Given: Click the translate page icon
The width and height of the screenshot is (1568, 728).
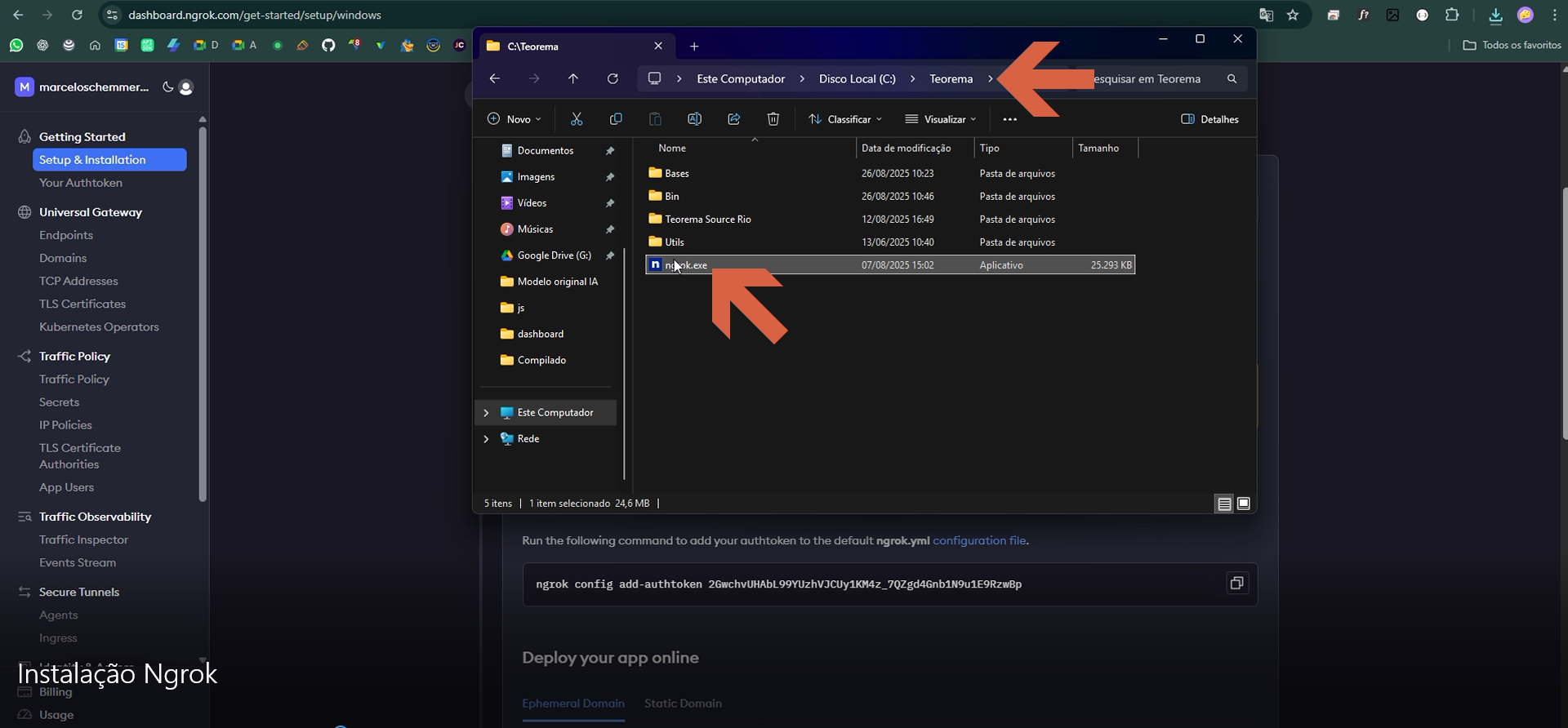Looking at the screenshot, I should (1266, 15).
